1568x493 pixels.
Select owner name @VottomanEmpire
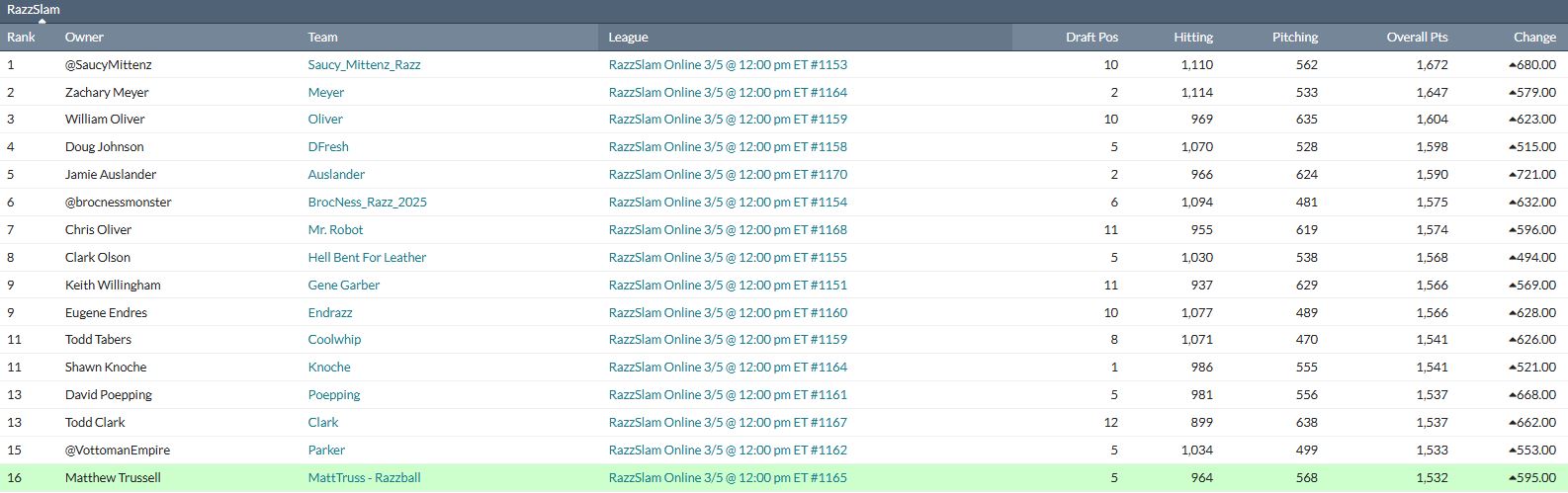pyautogui.click(x=118, y=450)
